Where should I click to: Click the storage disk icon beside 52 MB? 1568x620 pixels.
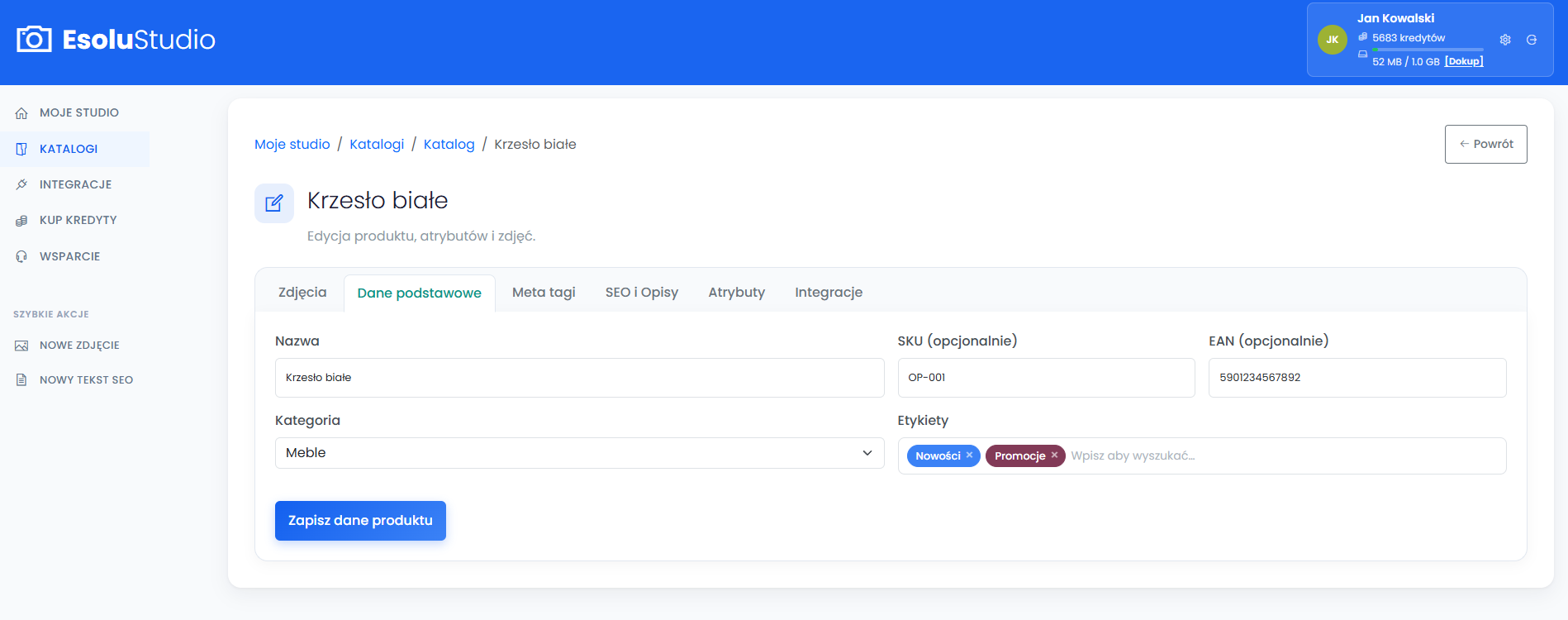1363,55
